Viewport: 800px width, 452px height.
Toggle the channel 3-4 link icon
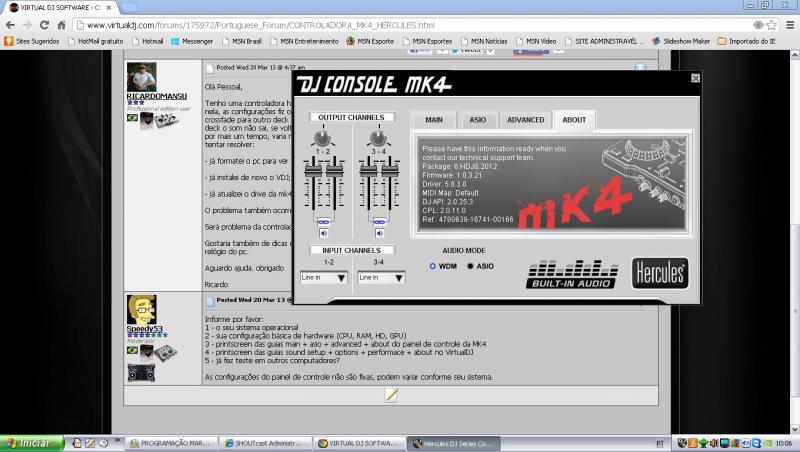click(379, 222)
